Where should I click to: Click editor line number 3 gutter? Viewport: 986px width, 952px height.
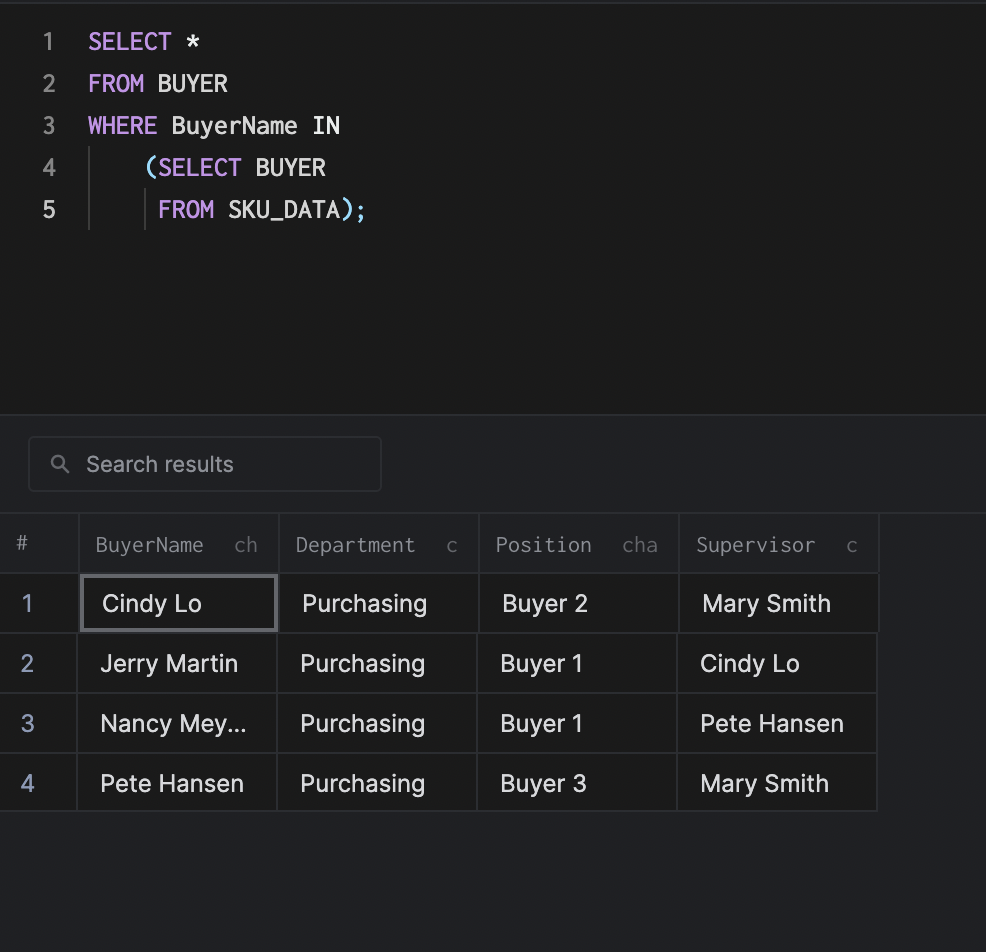(x=49, y=126)
